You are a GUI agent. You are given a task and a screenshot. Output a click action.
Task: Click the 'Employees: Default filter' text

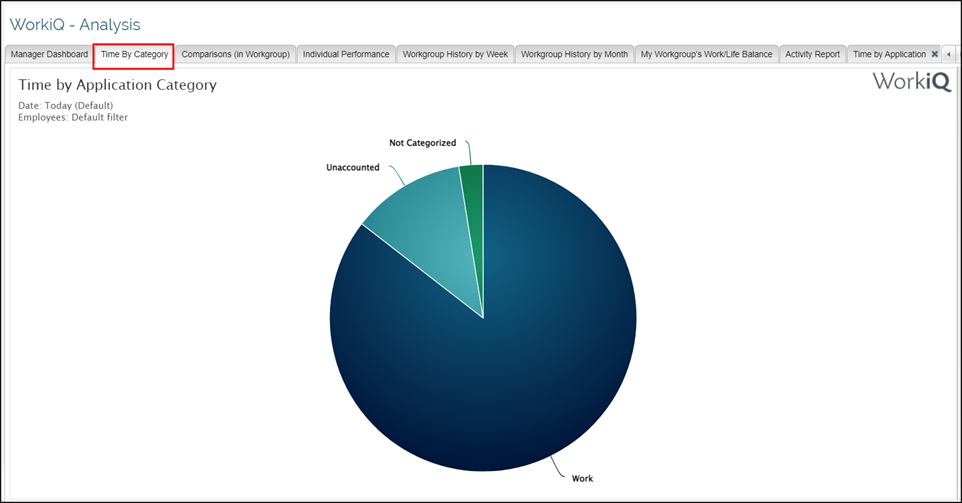[x=73, y=117]
